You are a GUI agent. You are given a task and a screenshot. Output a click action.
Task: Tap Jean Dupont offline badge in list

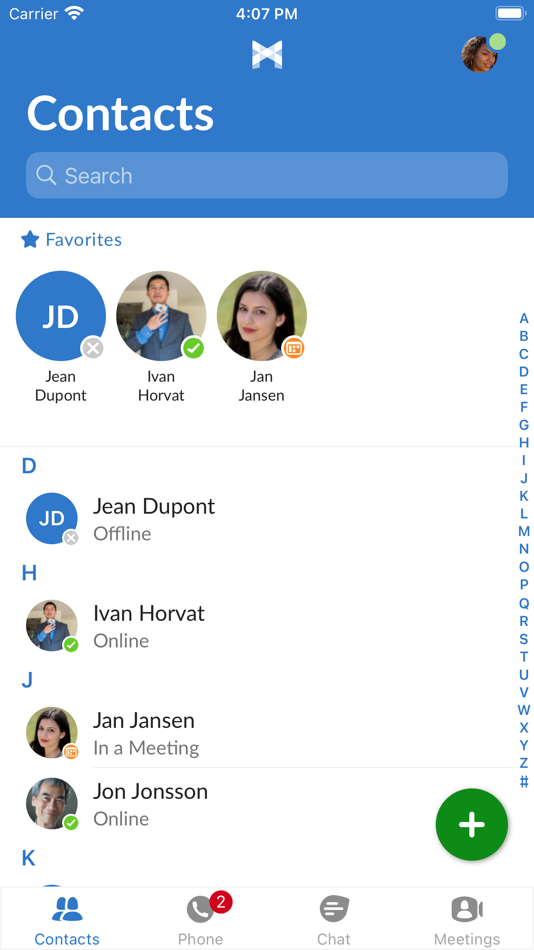click(x=71, y=537)
